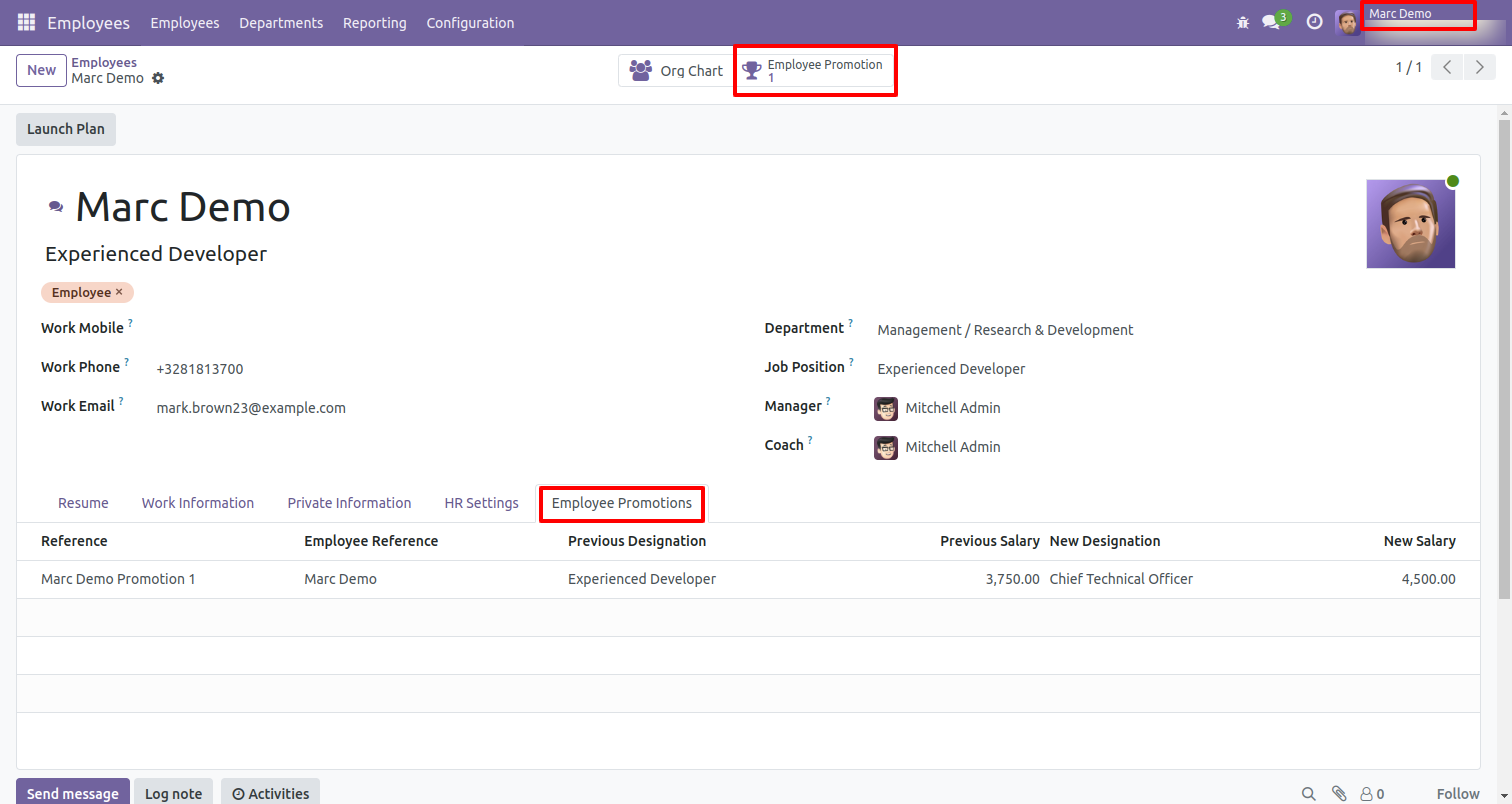Open the apps grid menu icon
1512x804 pixels.
[x=26, y=22]
